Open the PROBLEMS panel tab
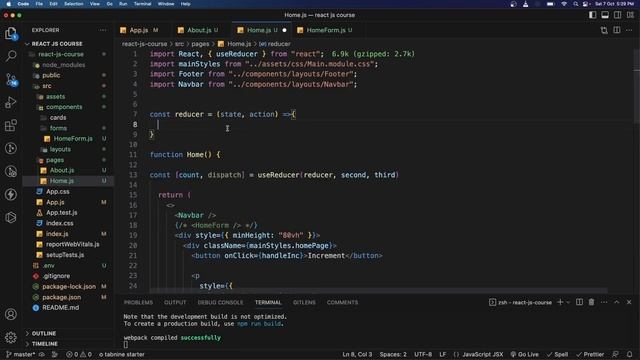Screen dimensions: 640x360 (138, 302)
